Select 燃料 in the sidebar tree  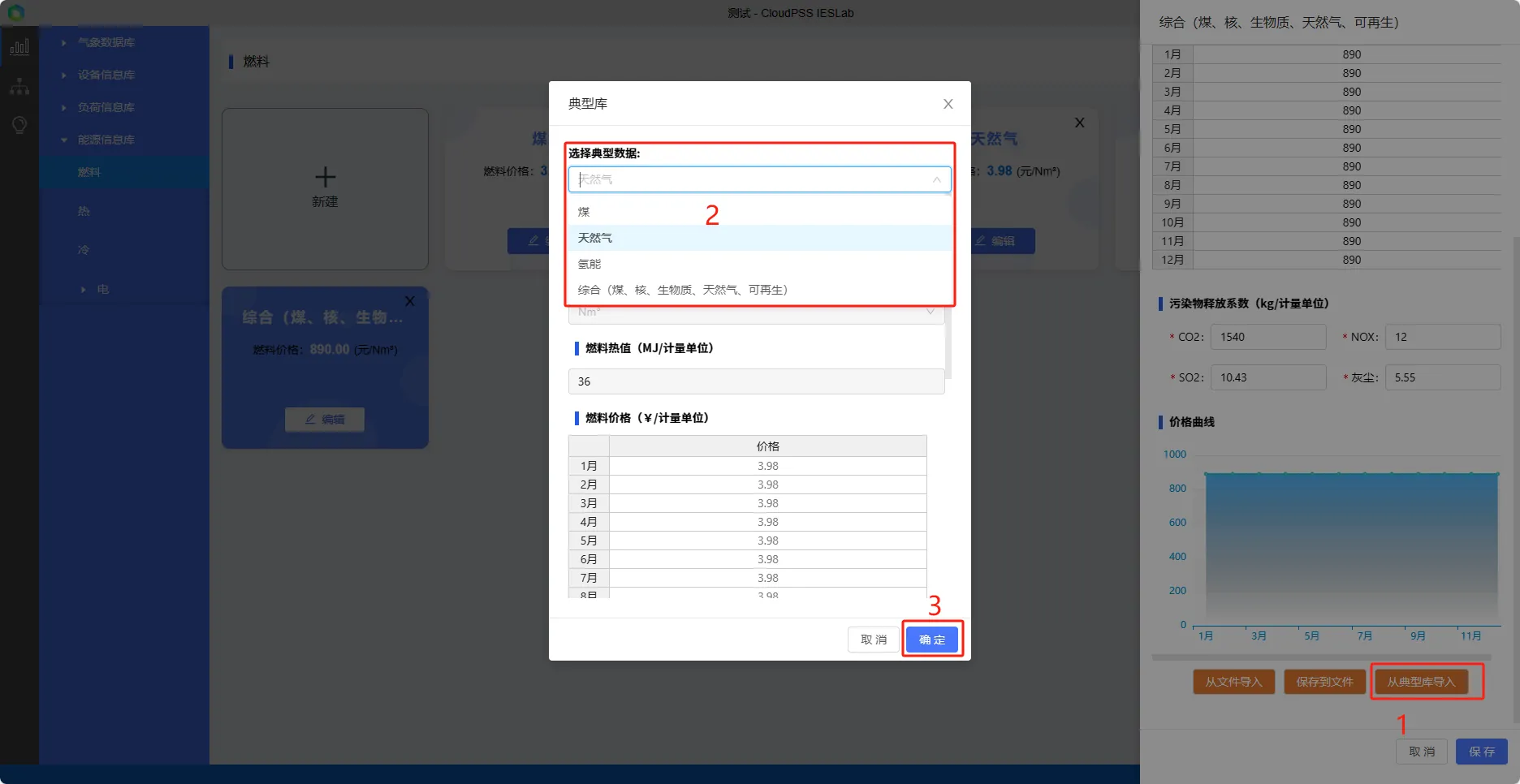(x=124, y=172)
